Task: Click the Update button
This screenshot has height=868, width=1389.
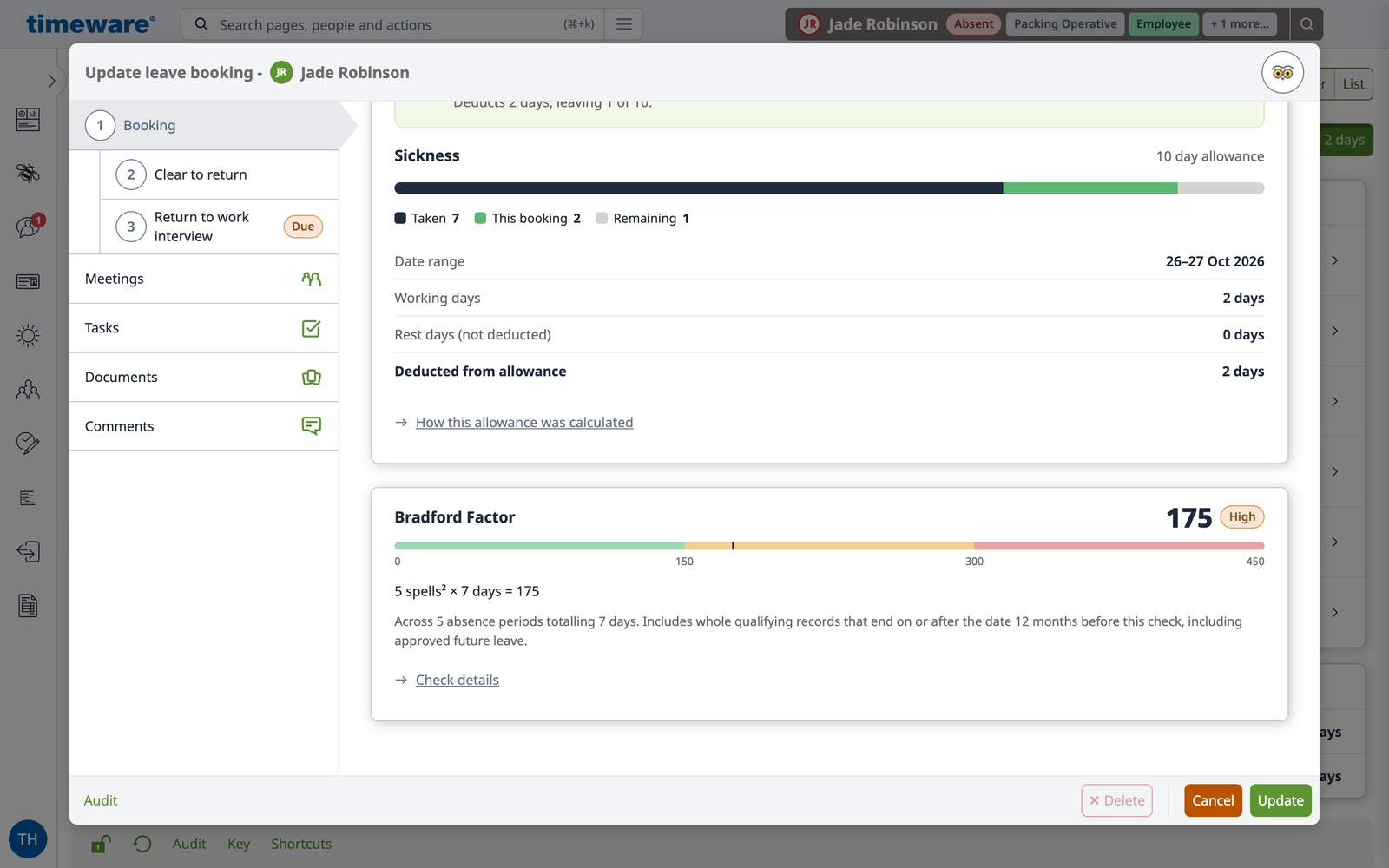Action: pyautogui.click(x=1280, y=800)
